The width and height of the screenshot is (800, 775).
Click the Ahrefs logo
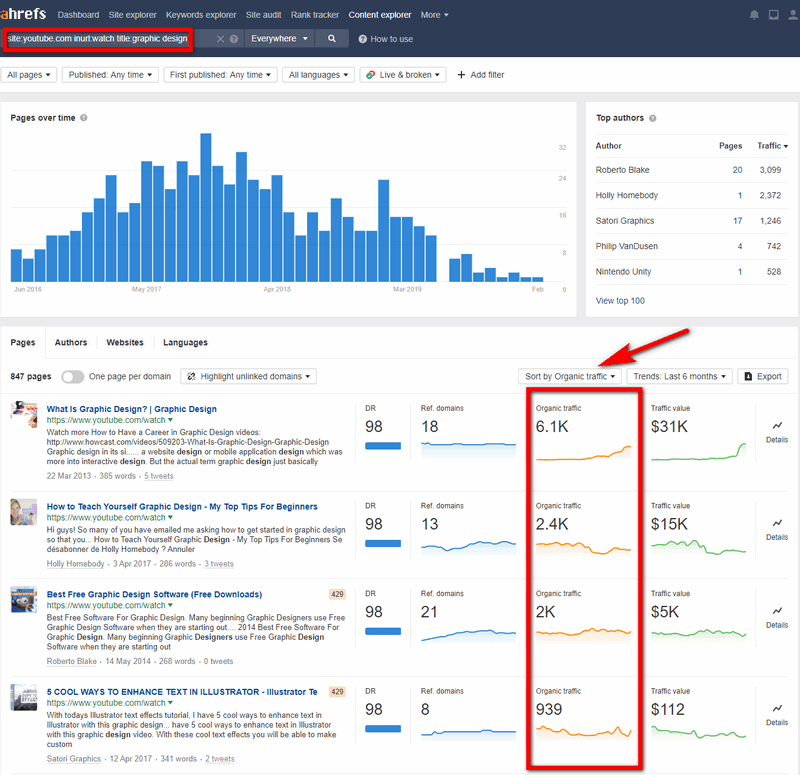click(x=23, y=14)
